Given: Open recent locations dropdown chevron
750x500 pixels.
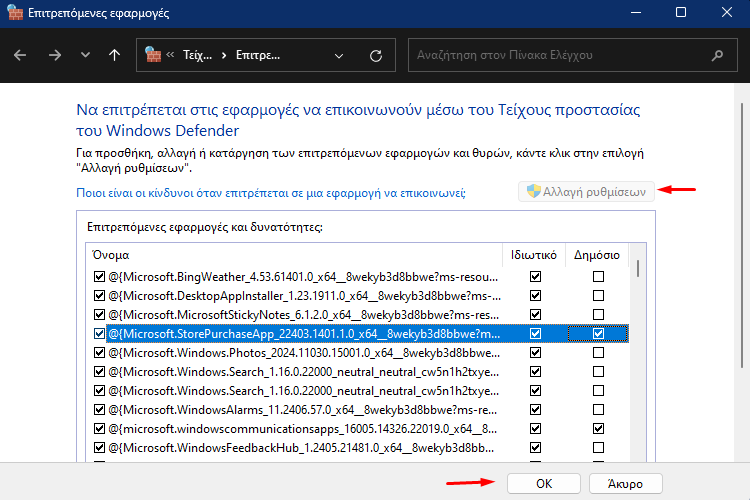Looking at the screenshot, I should pos(85,55).
